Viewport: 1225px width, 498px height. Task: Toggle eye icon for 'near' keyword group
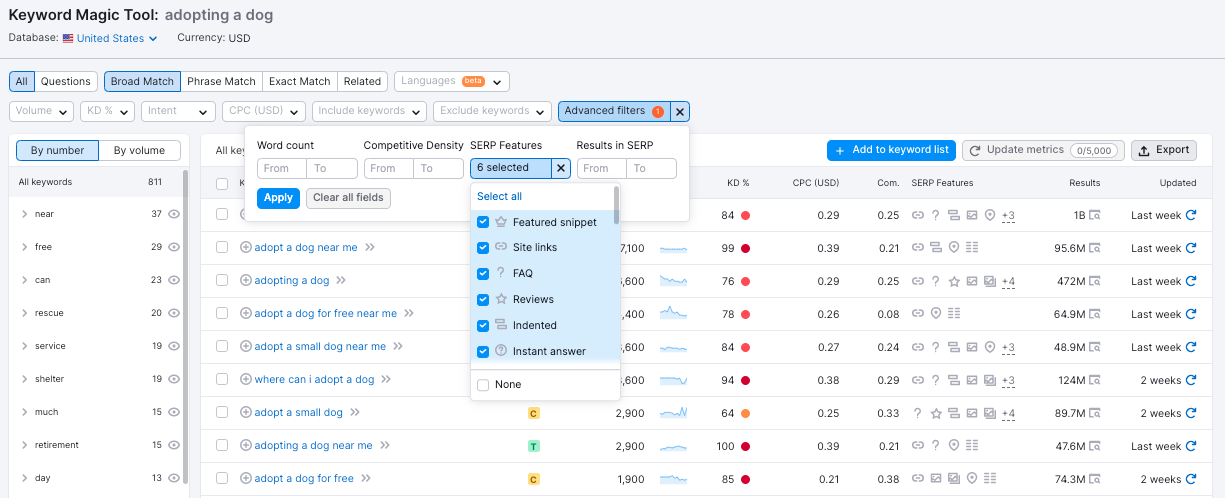tap(174, 214)
